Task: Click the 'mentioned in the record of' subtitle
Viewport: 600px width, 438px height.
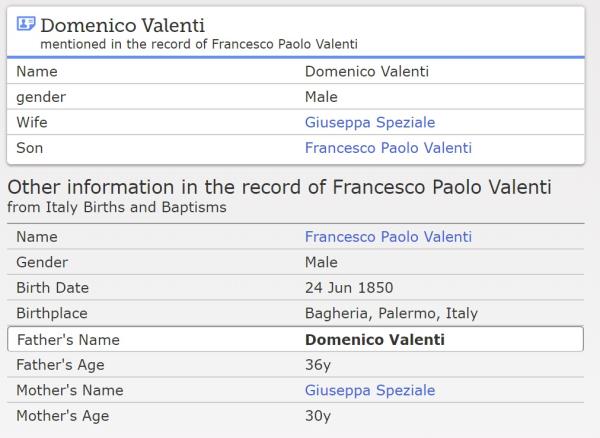Action: [x=198, y=44]
